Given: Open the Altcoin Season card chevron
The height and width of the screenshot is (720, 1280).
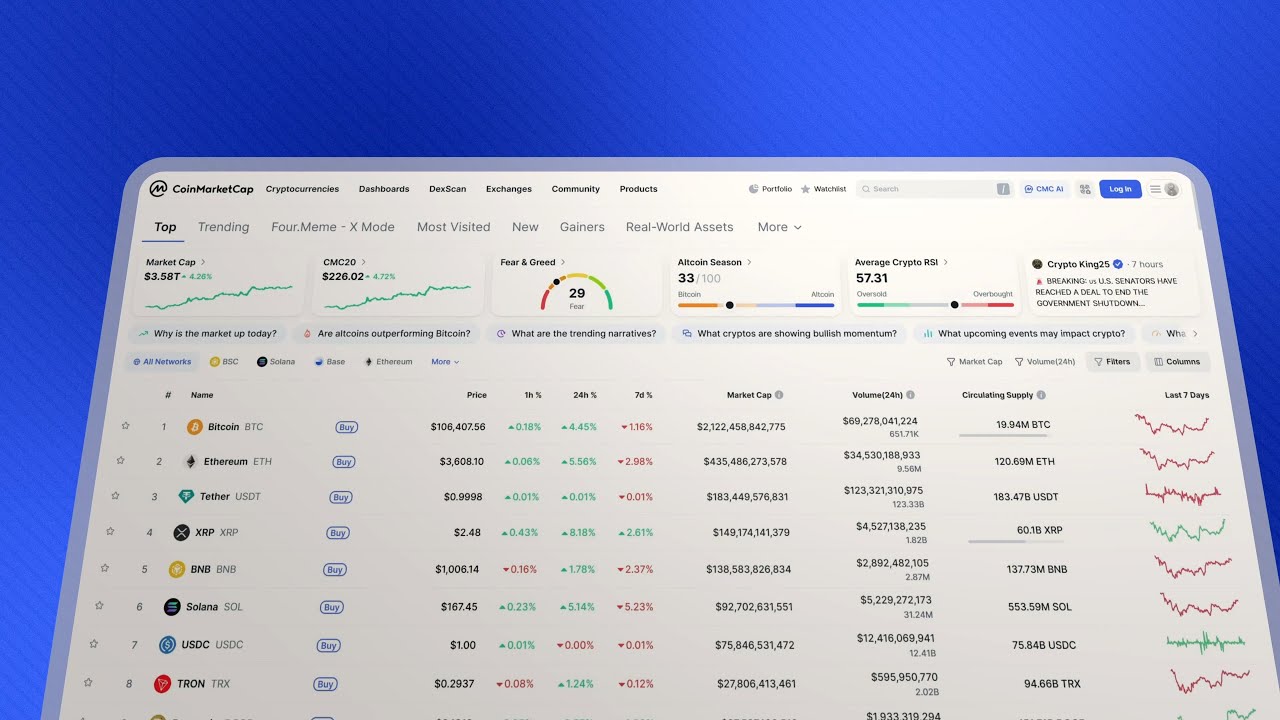Looking at the screenshot, I should coord(750,262).
